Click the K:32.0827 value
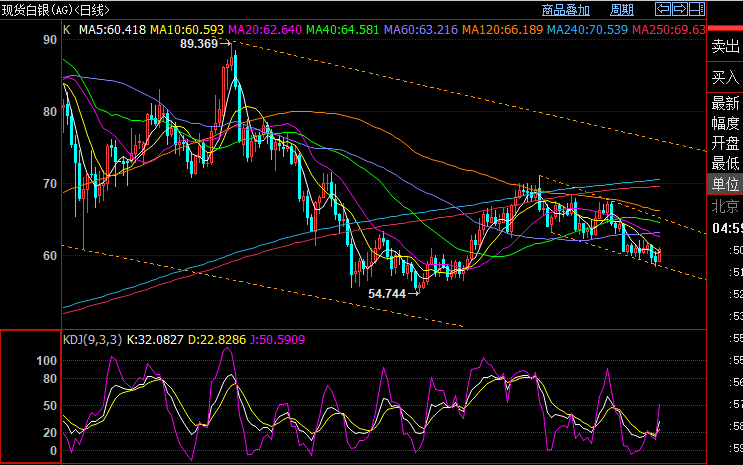Image resolution: width=743 pixels, height=465 pixels. (155, 339)
